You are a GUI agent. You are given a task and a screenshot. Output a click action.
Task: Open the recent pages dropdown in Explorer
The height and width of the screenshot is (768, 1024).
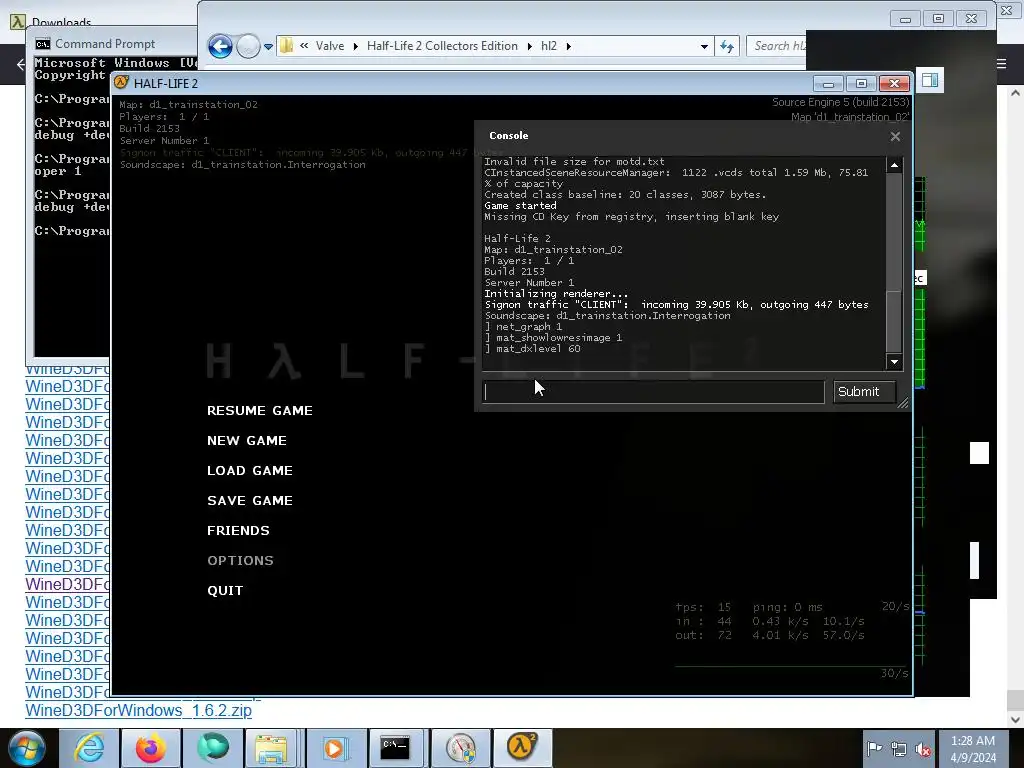pos(268,47)
